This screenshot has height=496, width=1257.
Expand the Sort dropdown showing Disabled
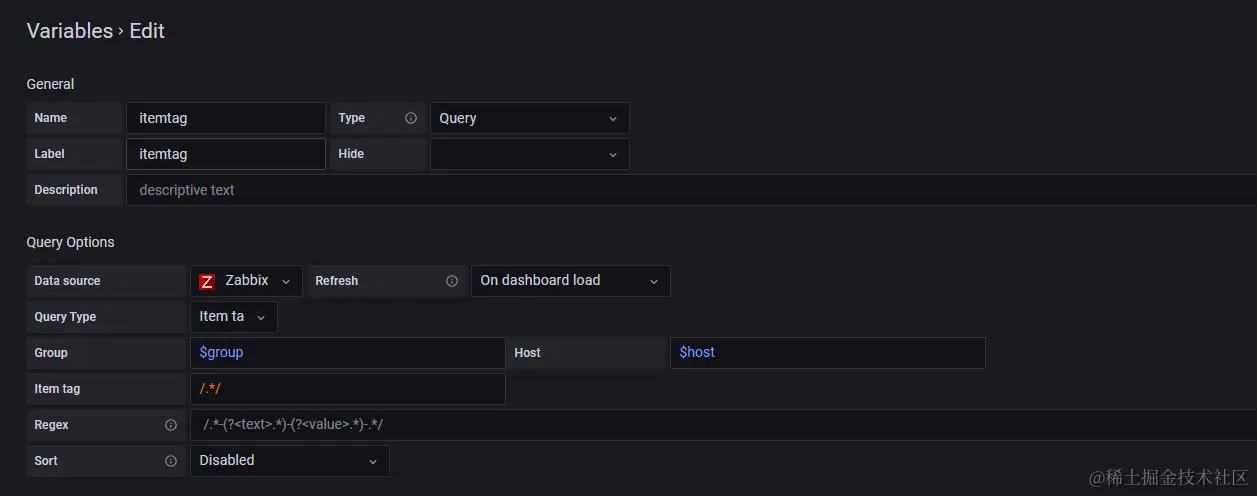289,461
